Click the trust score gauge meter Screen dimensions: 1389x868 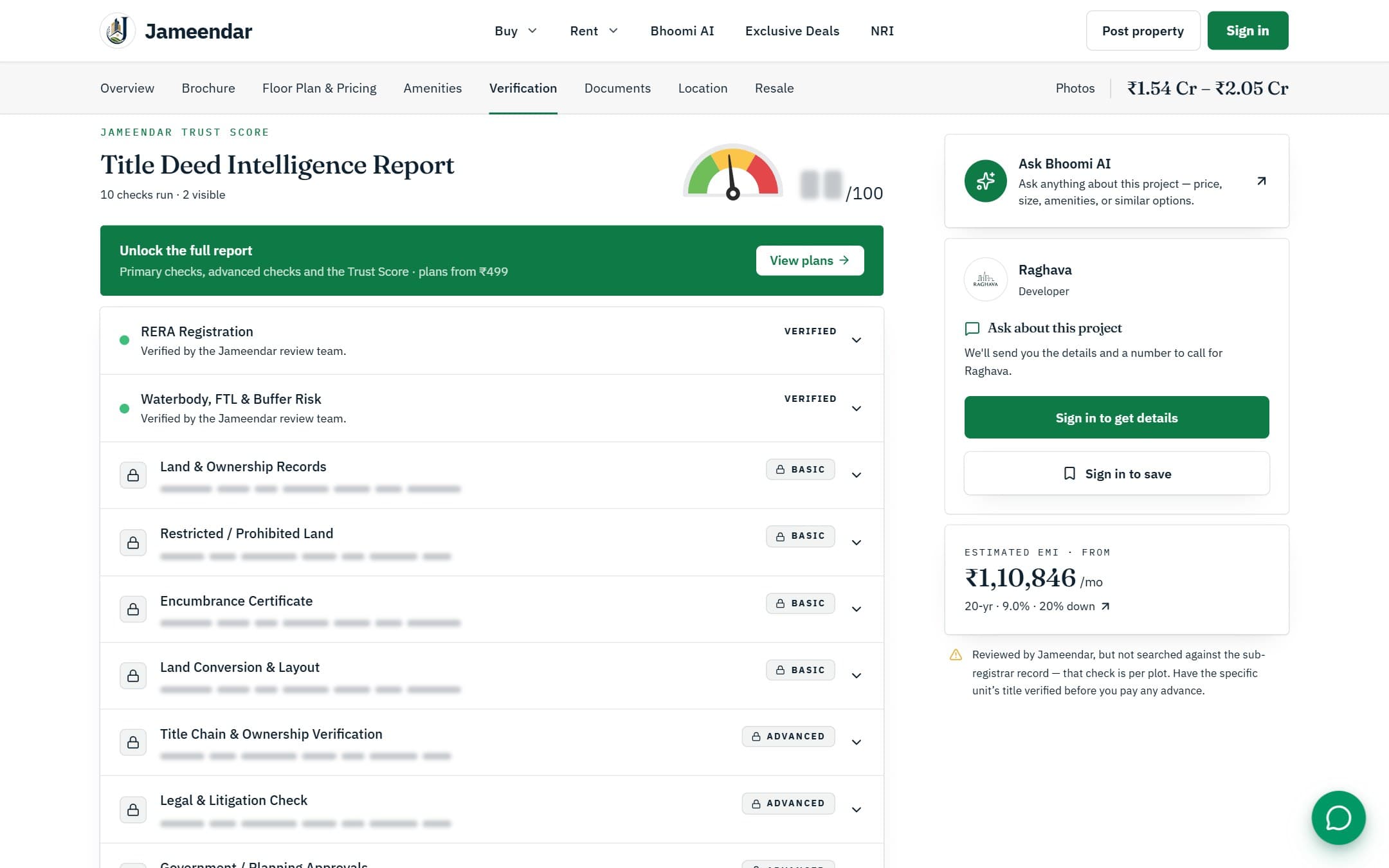(x=732, y=171)
